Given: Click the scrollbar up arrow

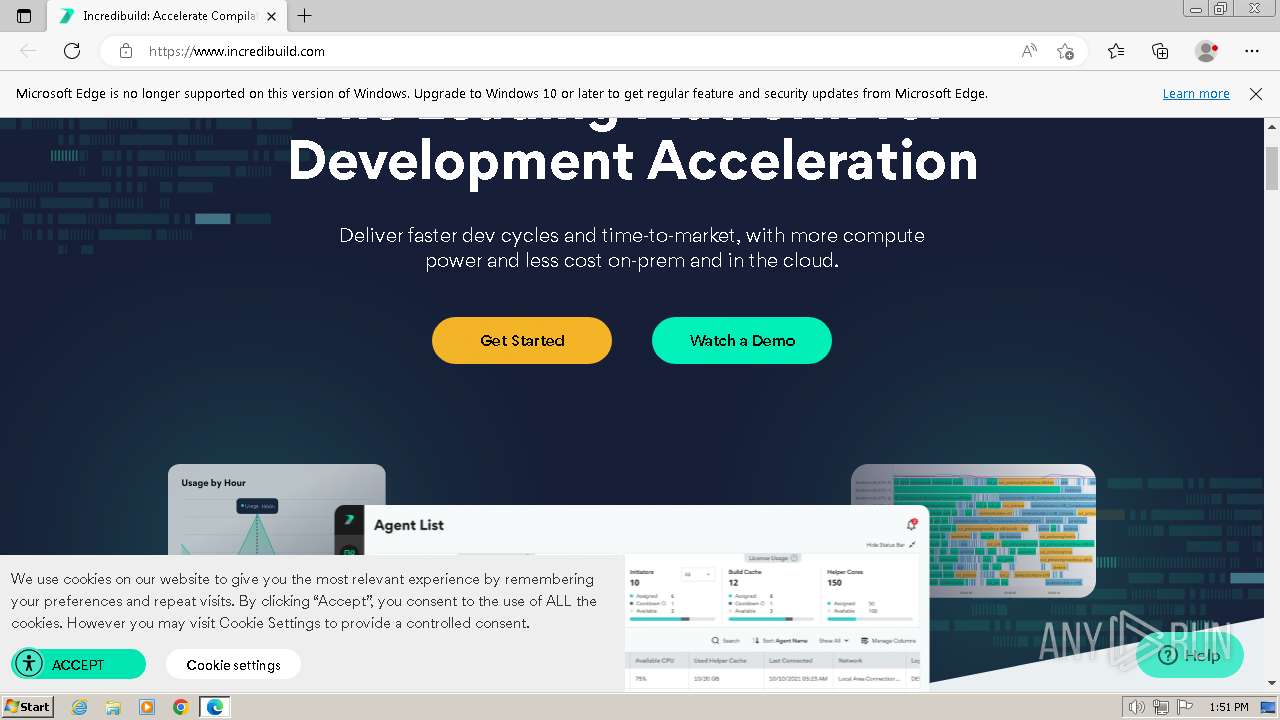Looking at the screenshot, I should (x=1272, y=126).
